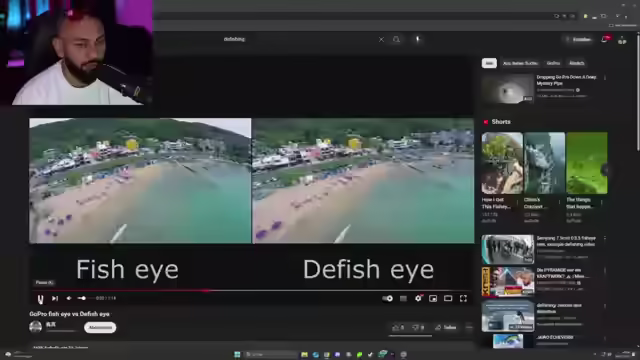Open the channel avatar below video
Image resolution: width=640 pixels, height=360 pixels.
(36, 327)
